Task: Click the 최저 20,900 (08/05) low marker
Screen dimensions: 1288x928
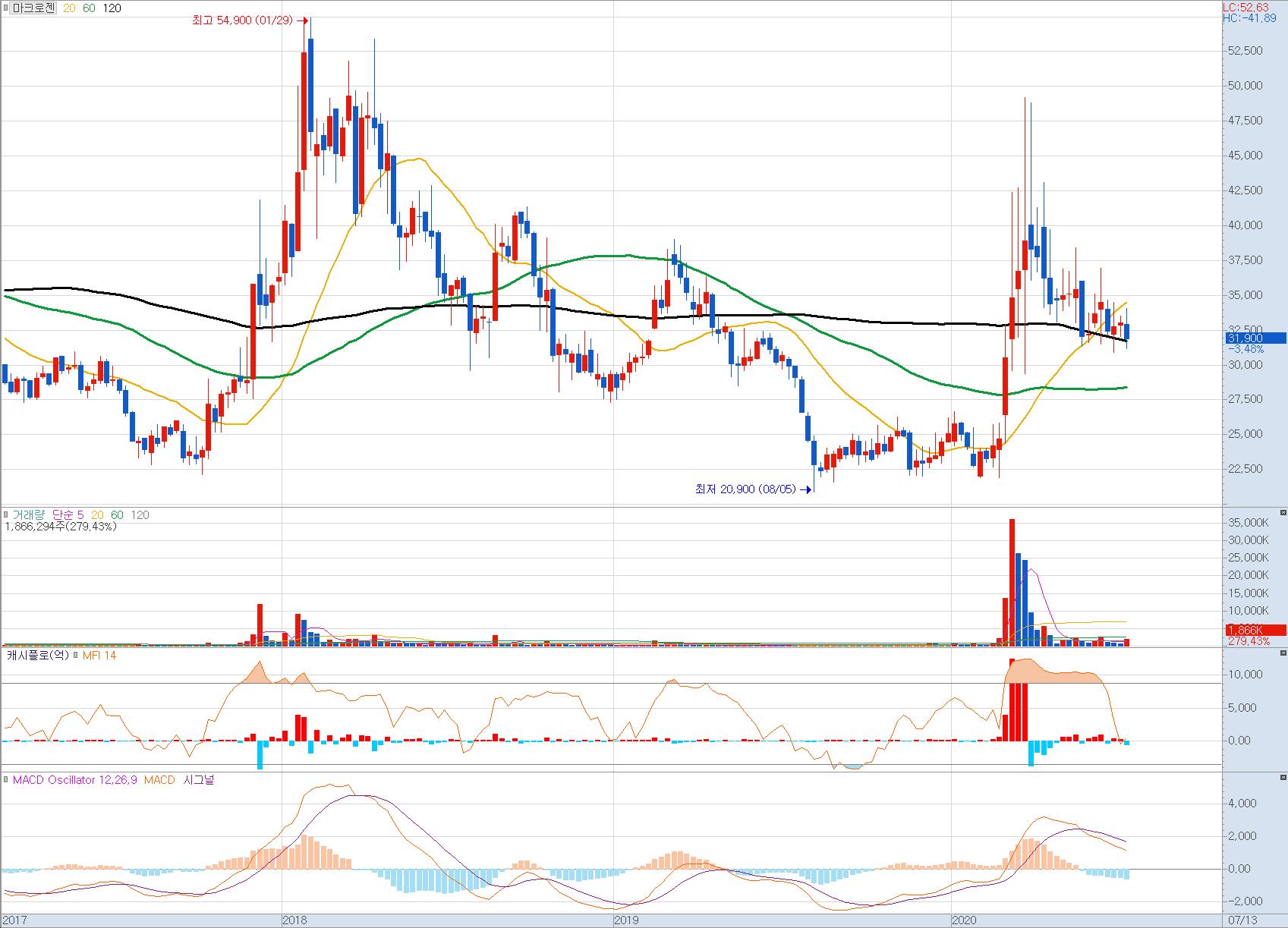Action: (x=753, y=489)
